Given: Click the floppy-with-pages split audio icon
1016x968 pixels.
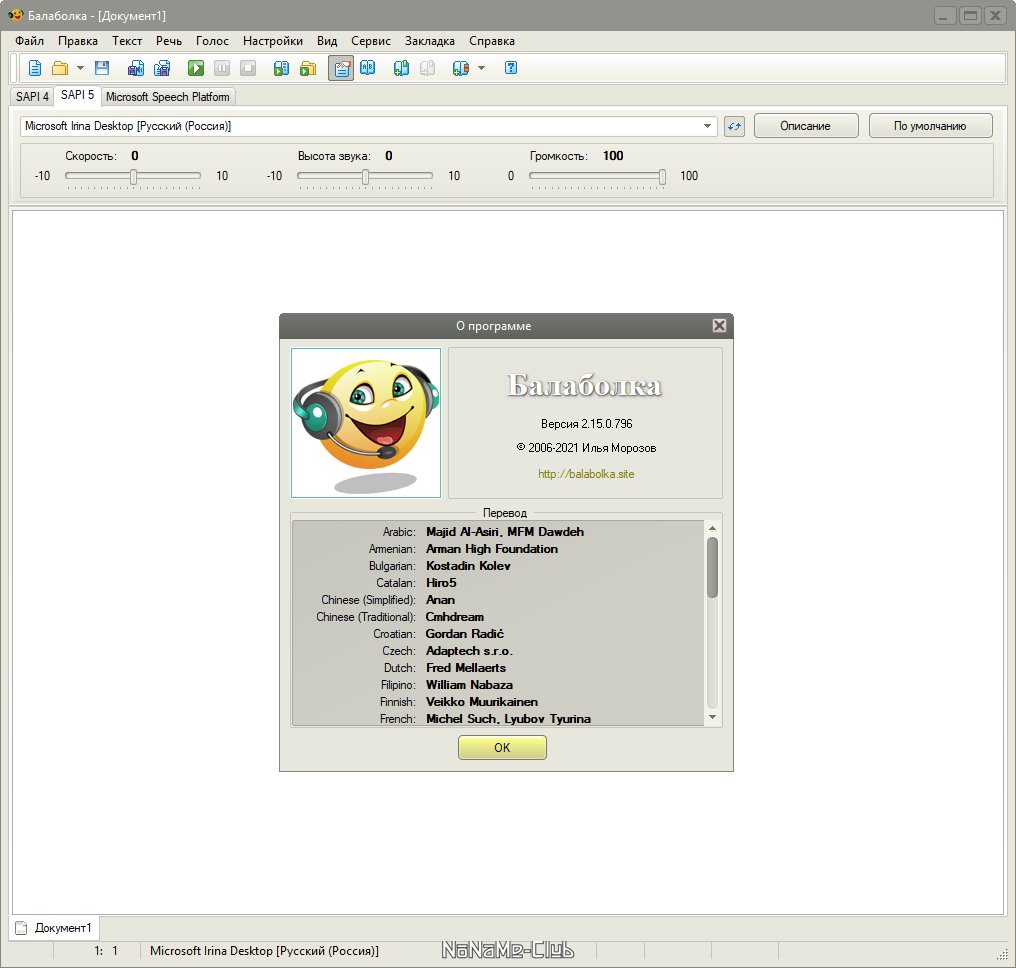Looking at the screenshot, I should tap(162, 68).
